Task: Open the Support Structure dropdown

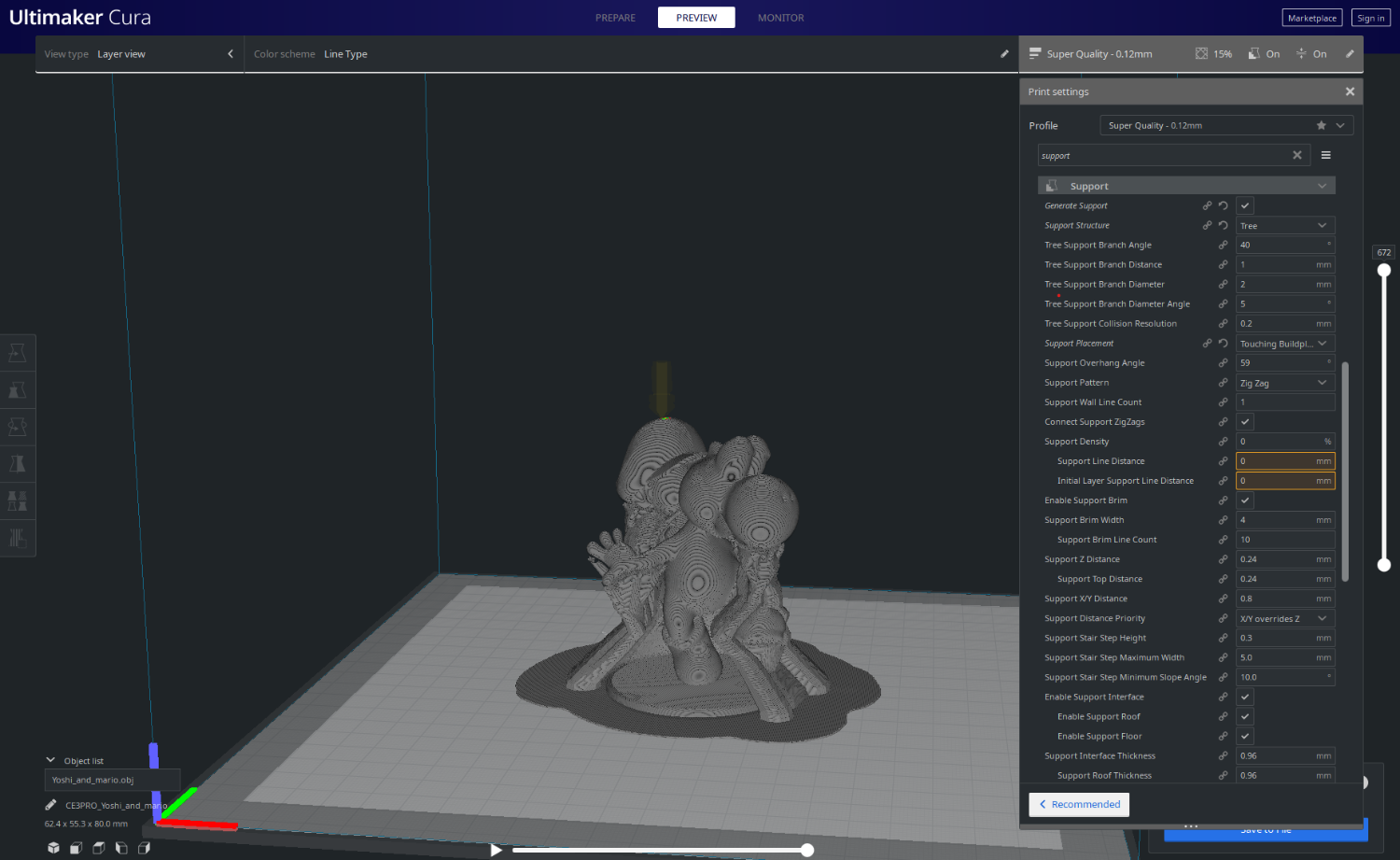Action: pos(1284,226)
